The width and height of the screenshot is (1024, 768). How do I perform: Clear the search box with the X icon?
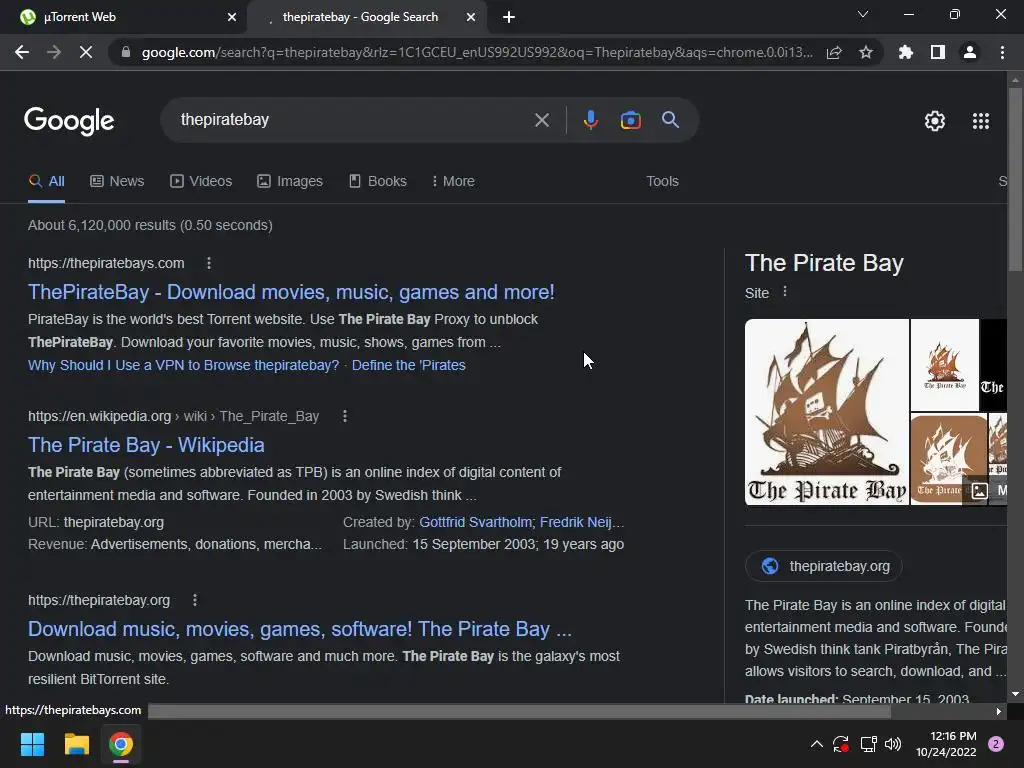click(x=541, y=120)
